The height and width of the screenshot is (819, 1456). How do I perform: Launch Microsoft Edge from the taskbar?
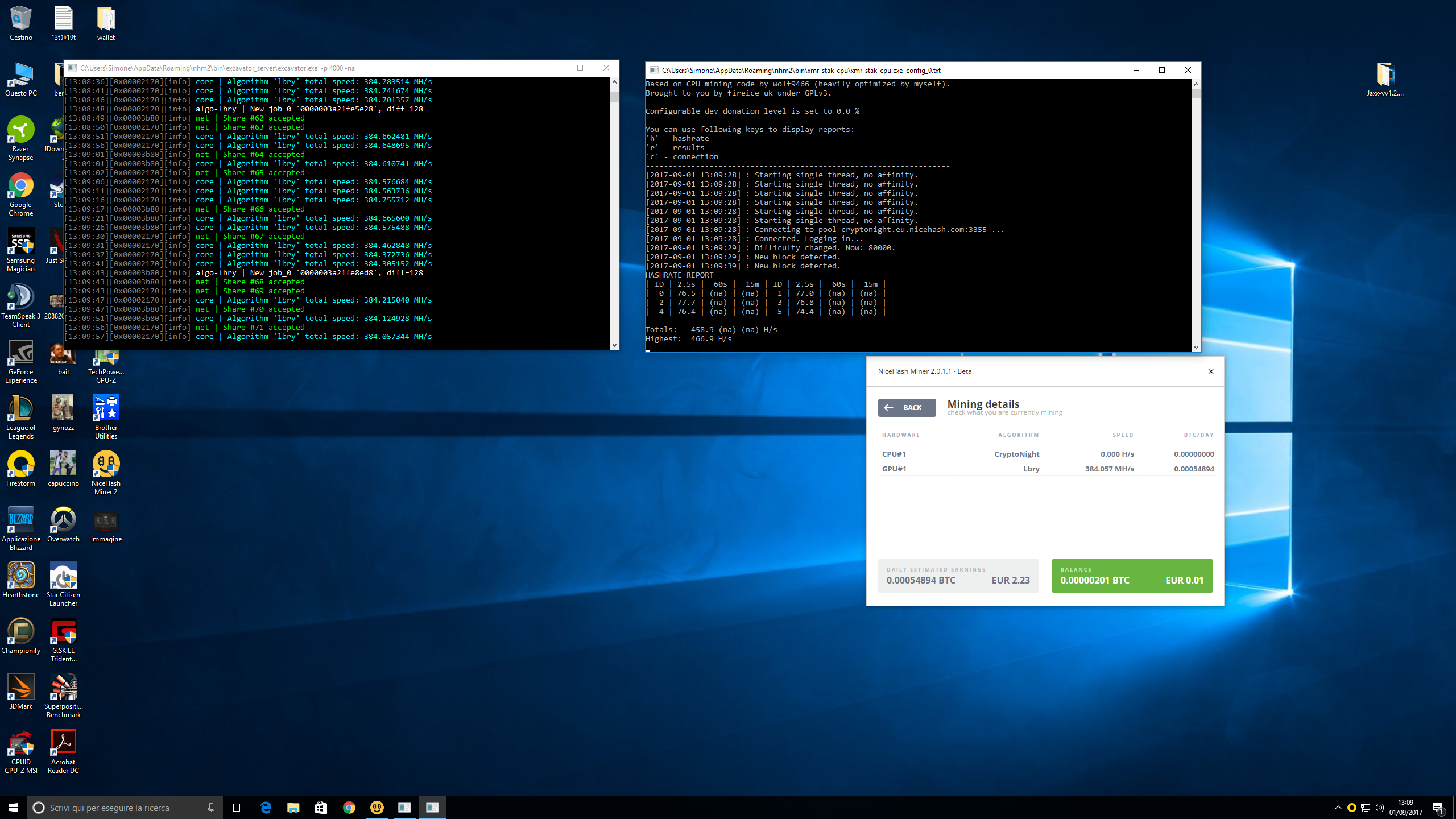click(265, 807)
